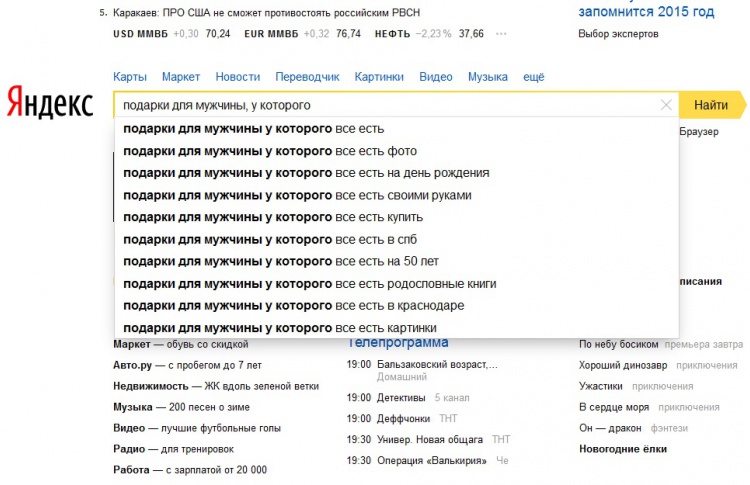Click the Яндекс logo
750x485 pixels.
(x=50, y=101)
